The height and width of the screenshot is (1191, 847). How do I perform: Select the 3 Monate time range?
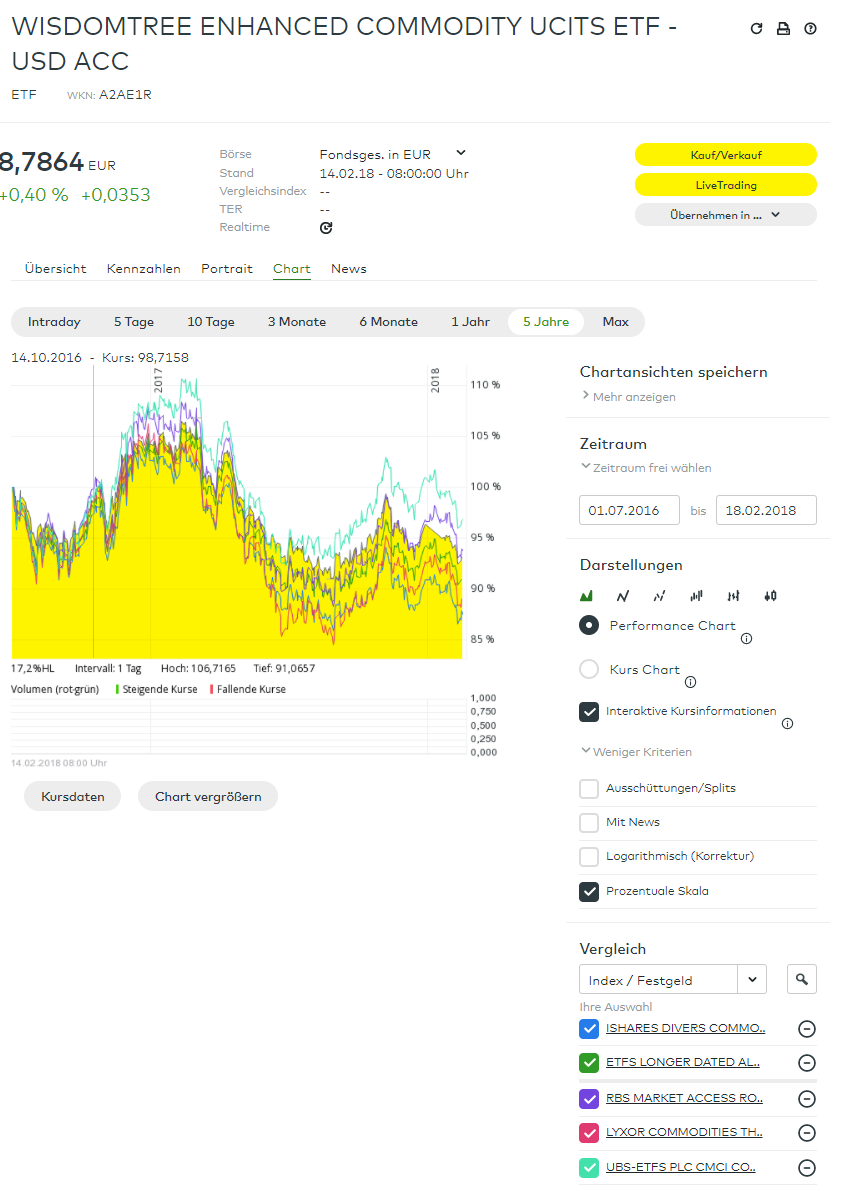[297, 322]
